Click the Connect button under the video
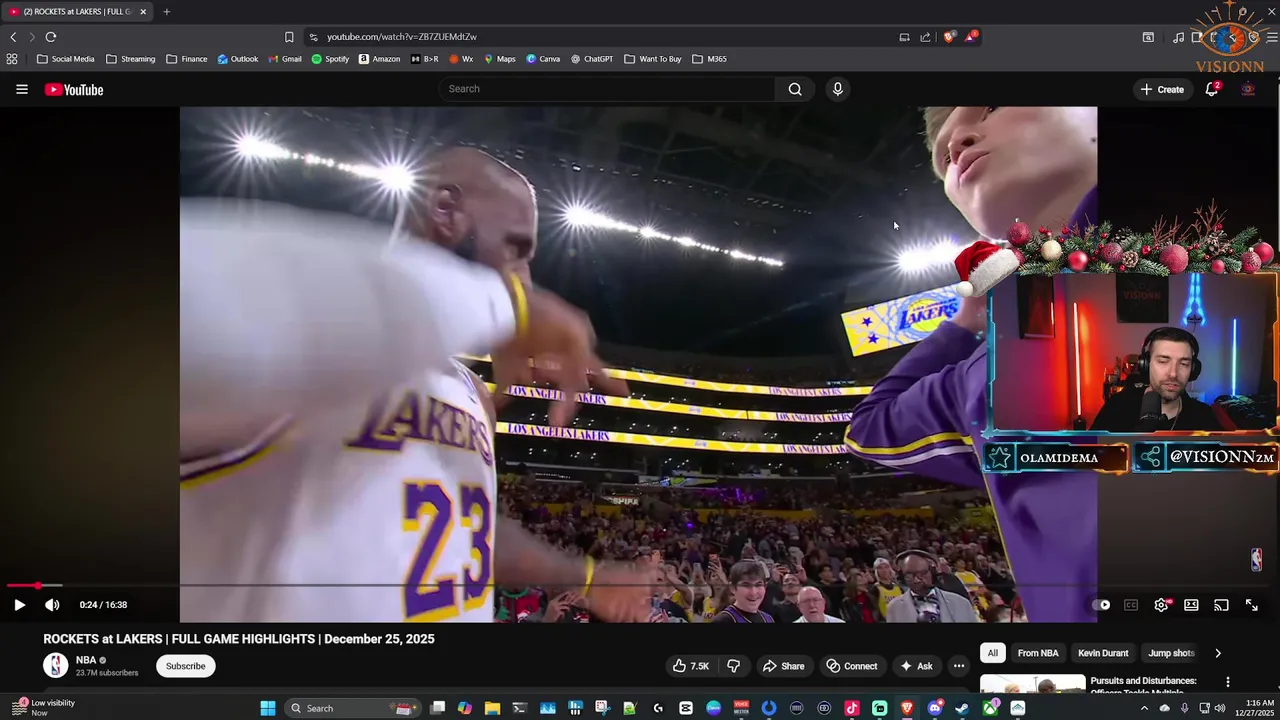Image resolution: width=1280 pixels, height=720 pixels. click(x=851, y=666)
